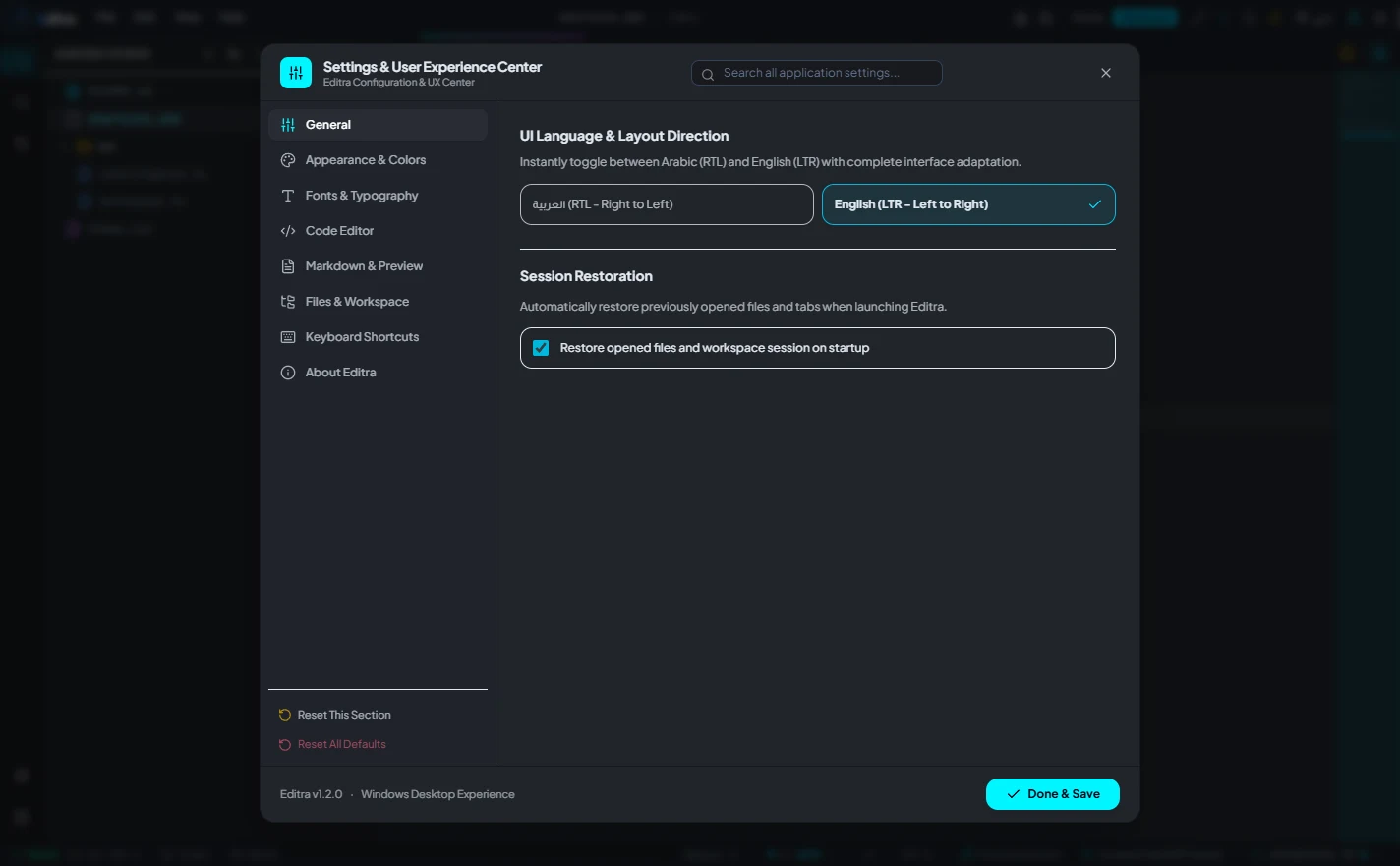Open Markdown & Preview settings
Screen dimensions: 1400x866
(378, 266)
